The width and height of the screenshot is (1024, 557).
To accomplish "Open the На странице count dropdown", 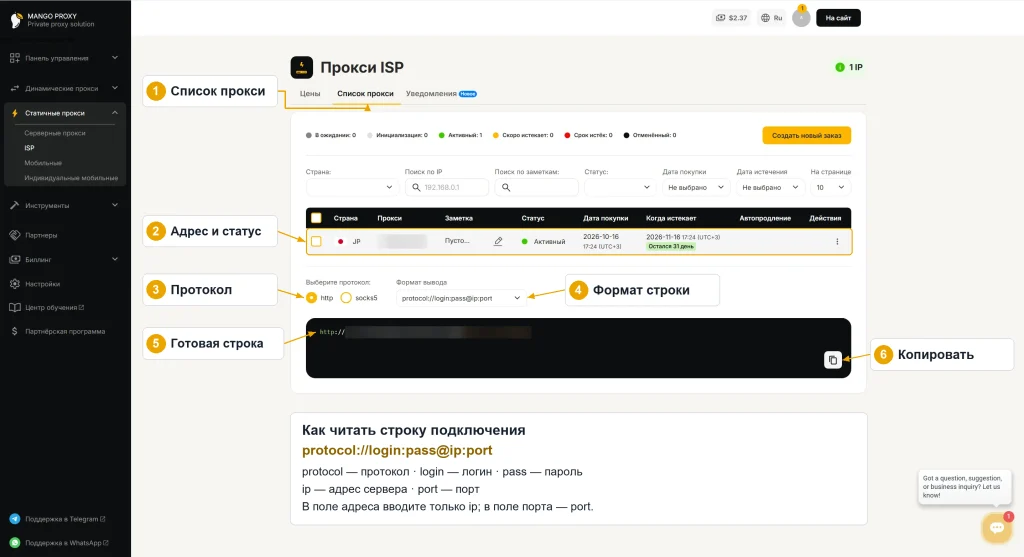I will point(830,187).
